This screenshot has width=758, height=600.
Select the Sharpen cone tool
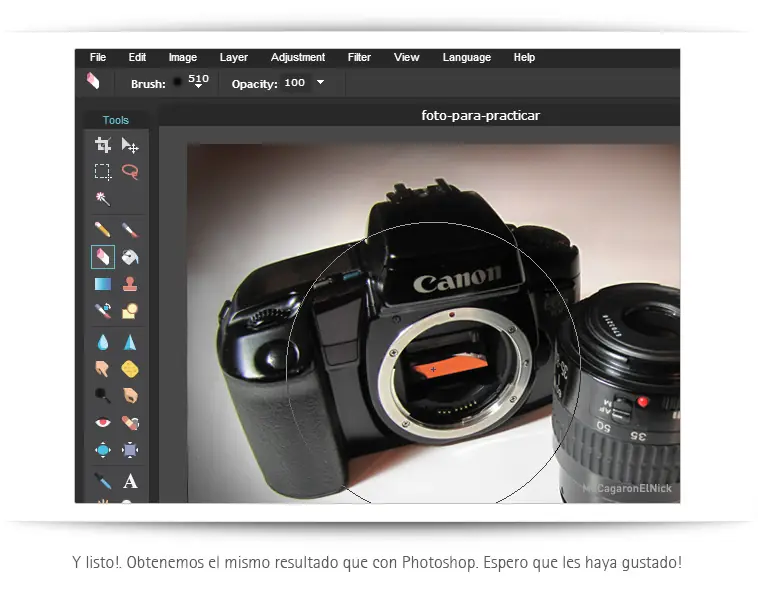pos(130,342)
